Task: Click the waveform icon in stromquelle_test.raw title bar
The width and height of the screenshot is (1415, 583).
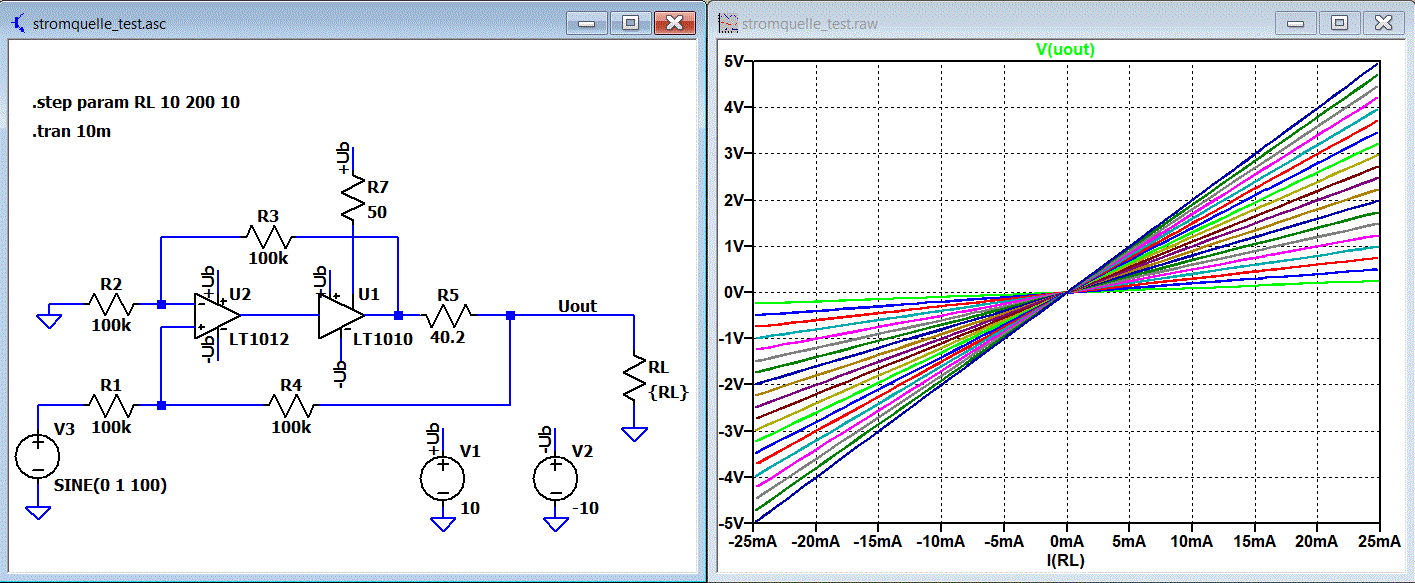Action: (x=727, y=22)
